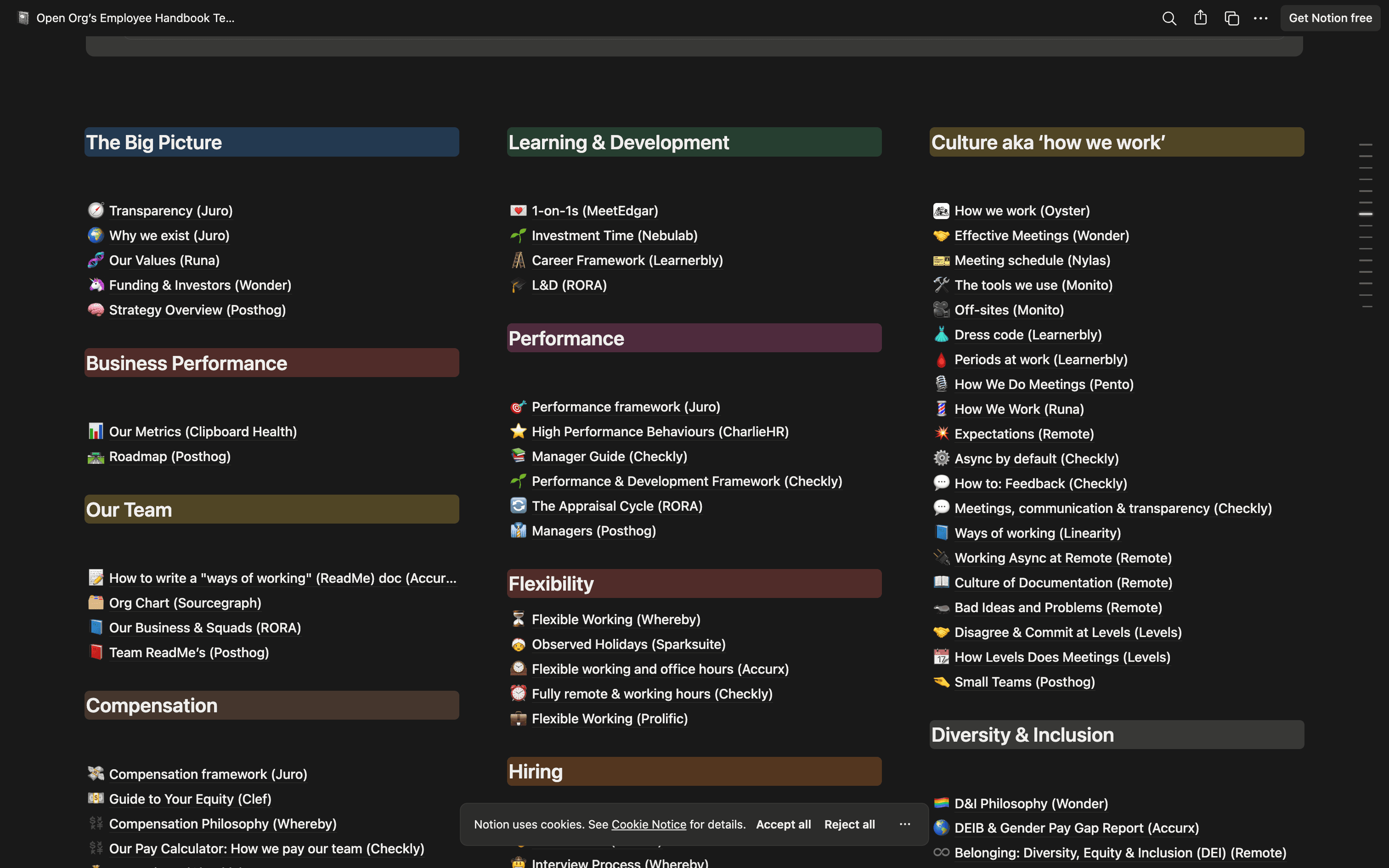This screenshot has width=1389, height=868.
Task: Open Off-sites (Monito) page
Action: 1009,310
